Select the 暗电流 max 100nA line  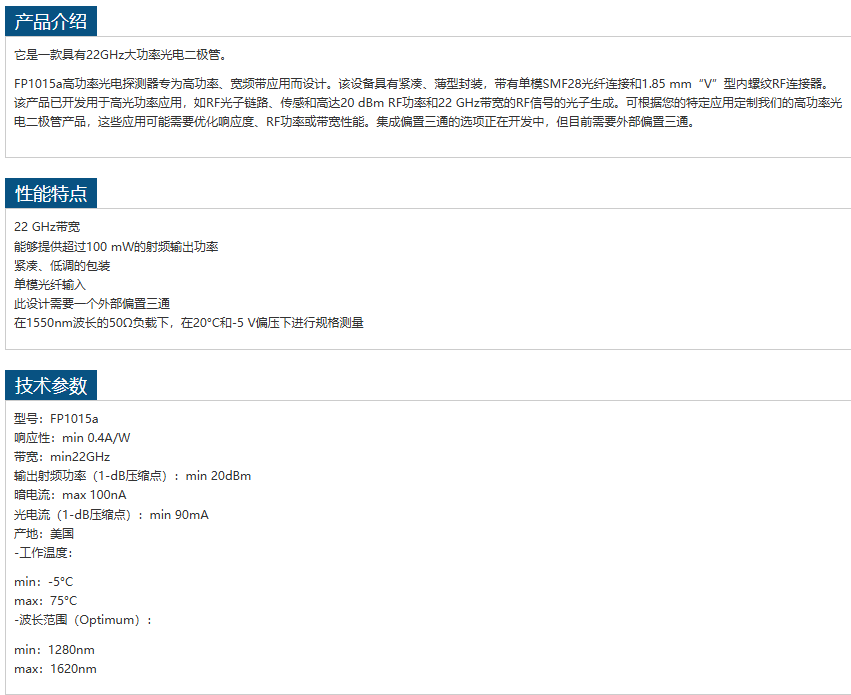point(70,494)
